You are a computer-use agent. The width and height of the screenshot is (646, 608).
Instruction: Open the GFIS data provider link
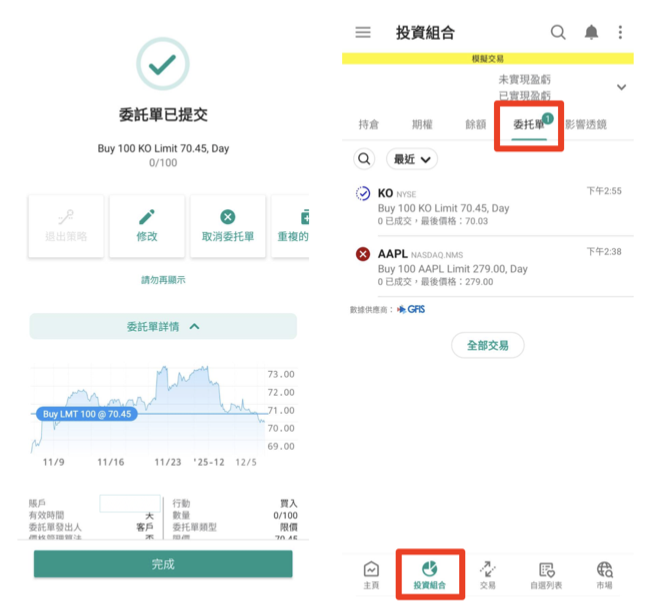[411, 309]
